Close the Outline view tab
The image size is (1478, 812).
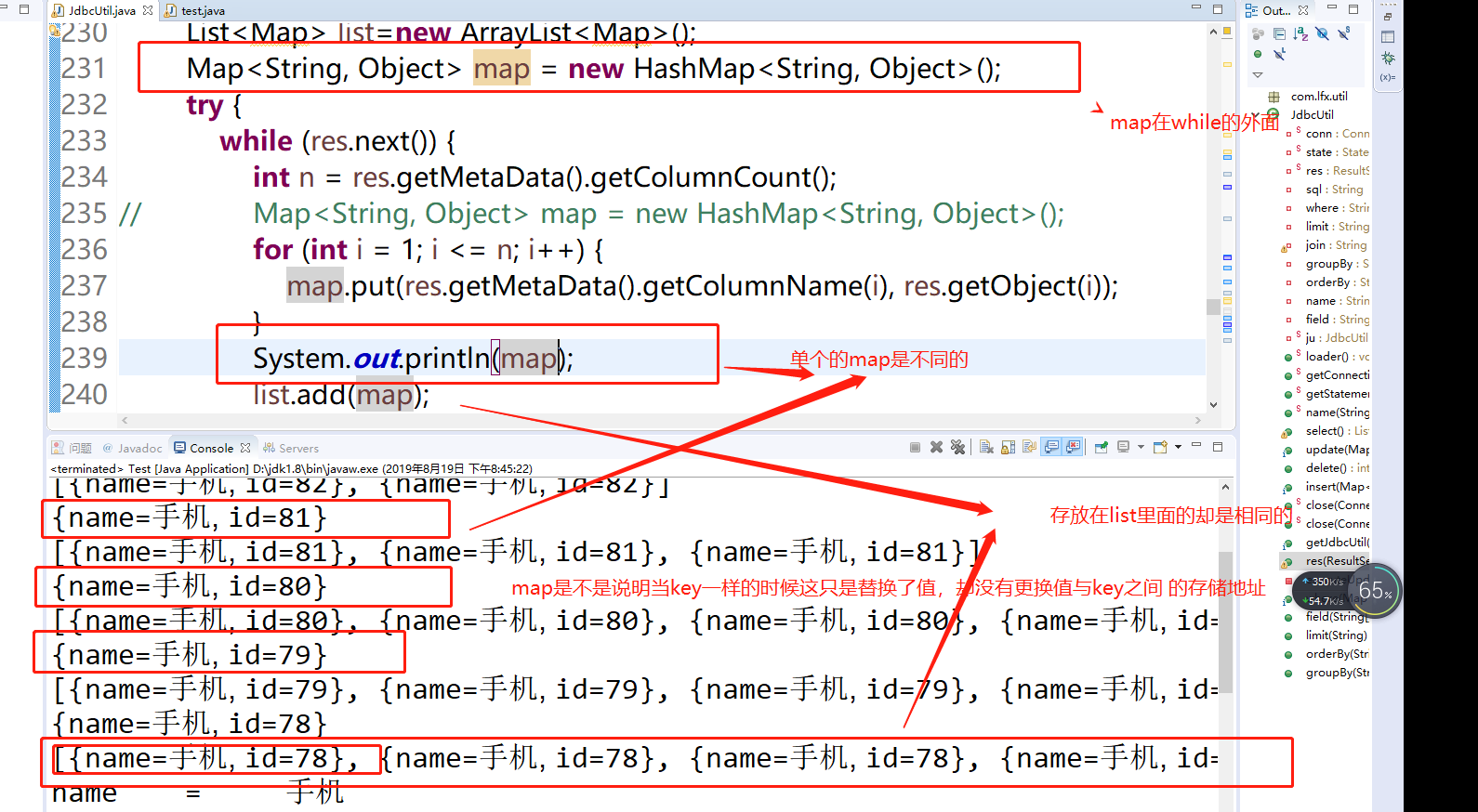tap(1303, 10)
